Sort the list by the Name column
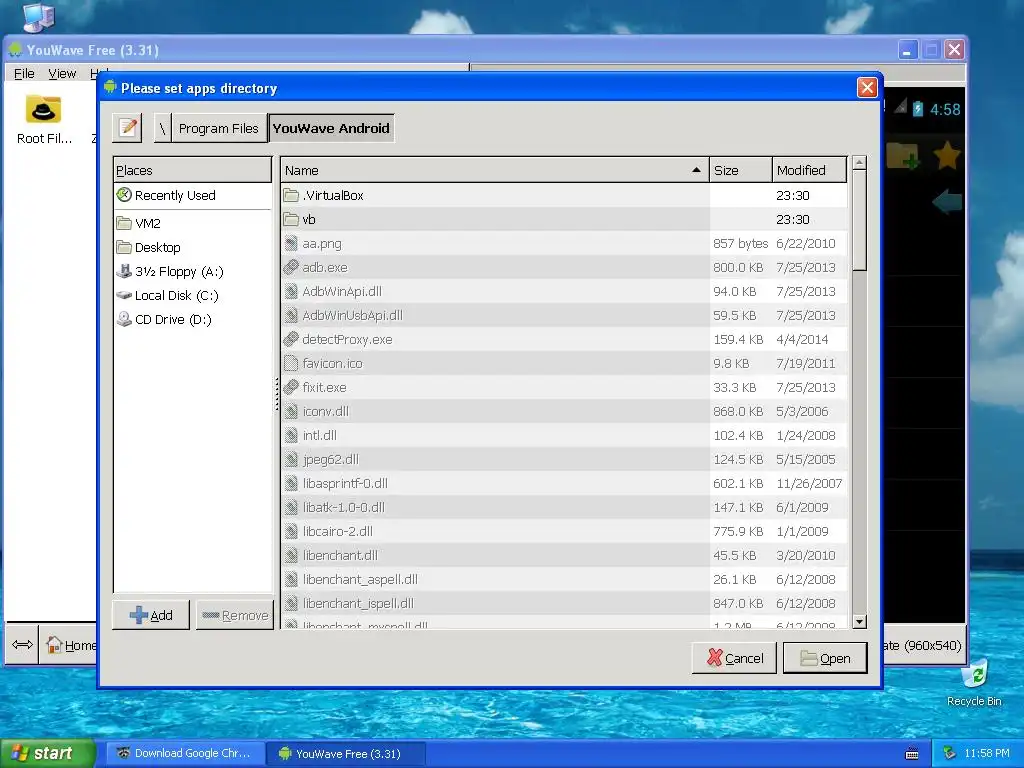Viewport: 1024px width, 768px height. tap(495, 170)
